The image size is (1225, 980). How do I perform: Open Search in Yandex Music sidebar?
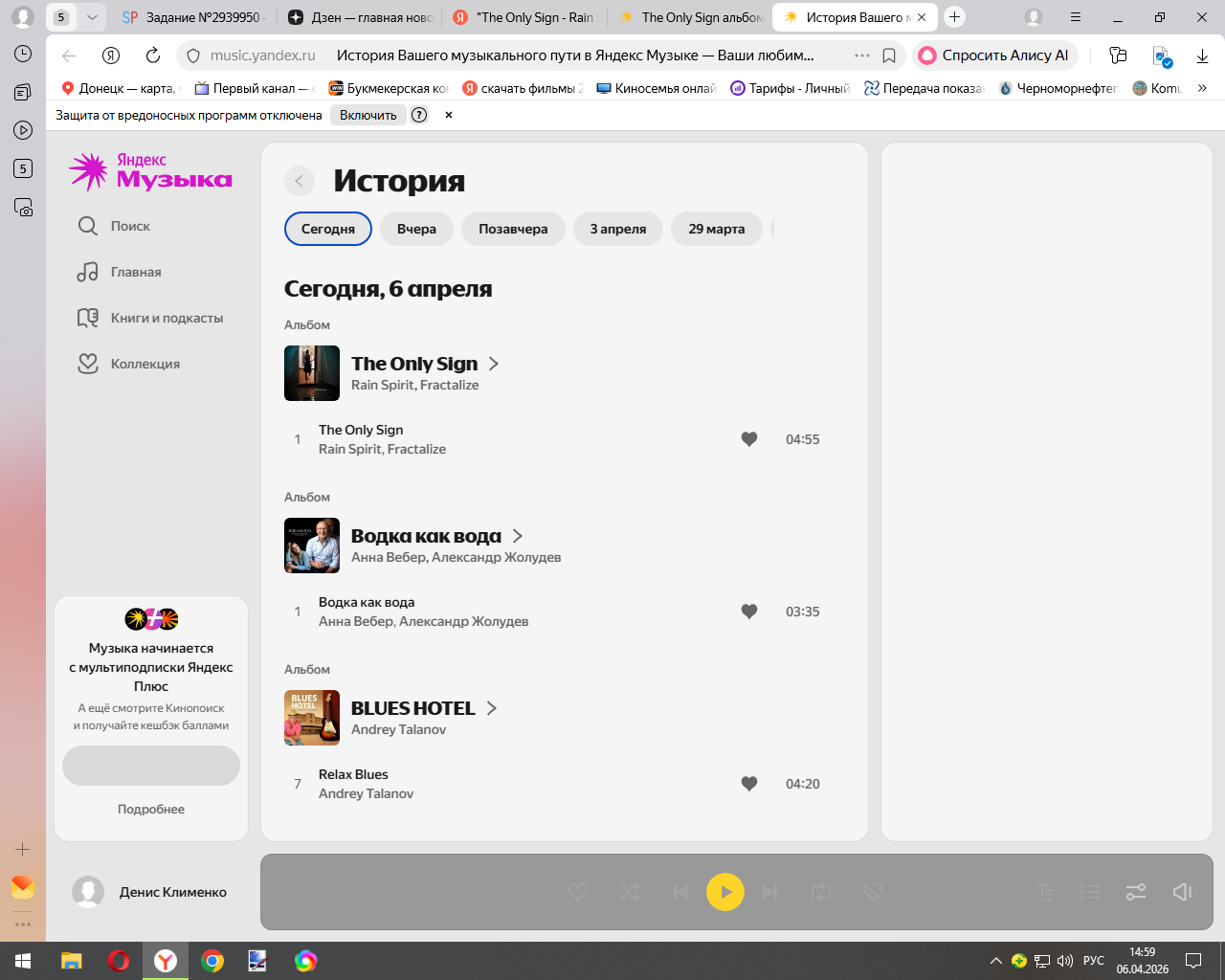tap(114, 226)
